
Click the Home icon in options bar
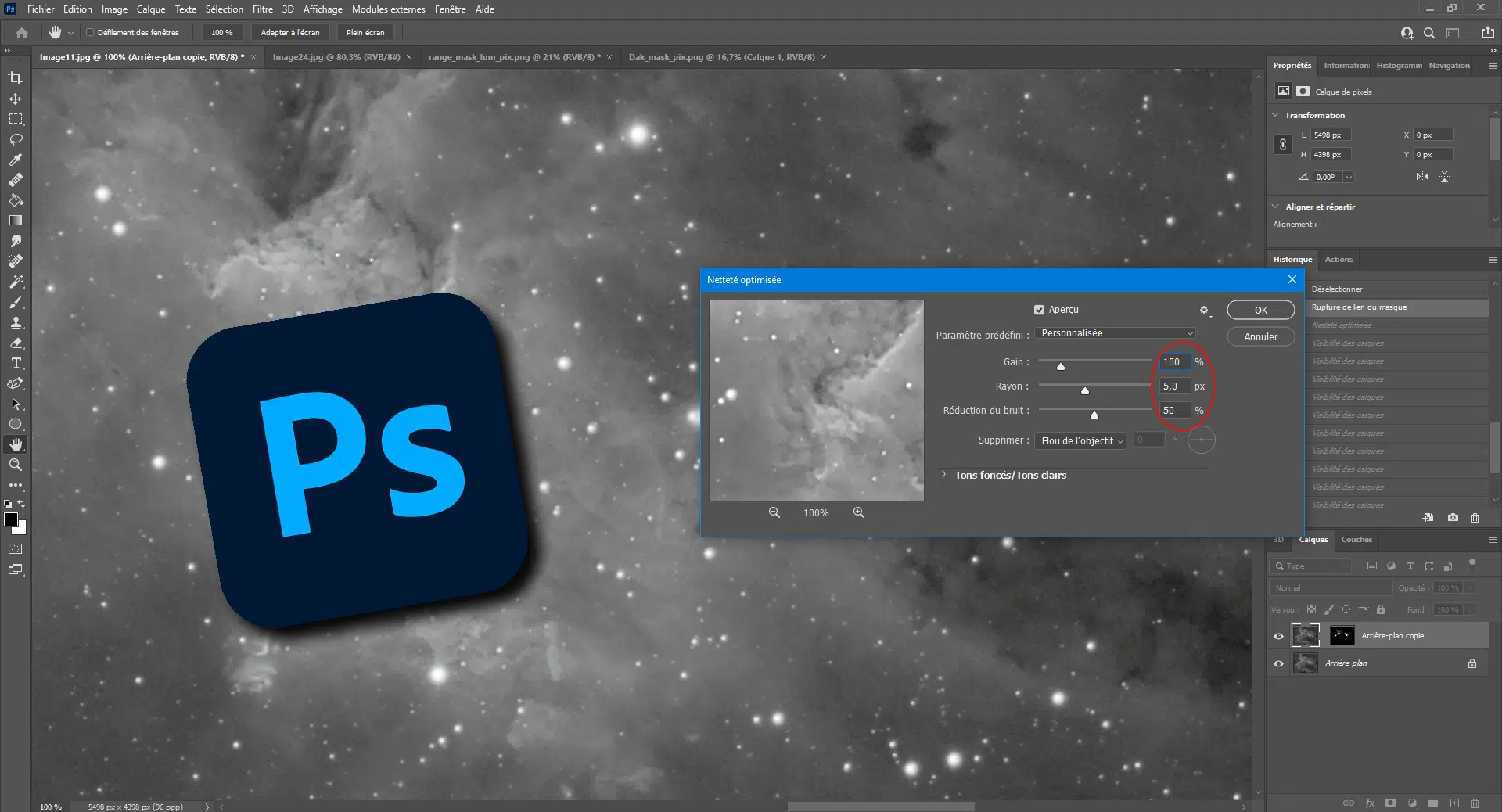[x=22, y=33]
